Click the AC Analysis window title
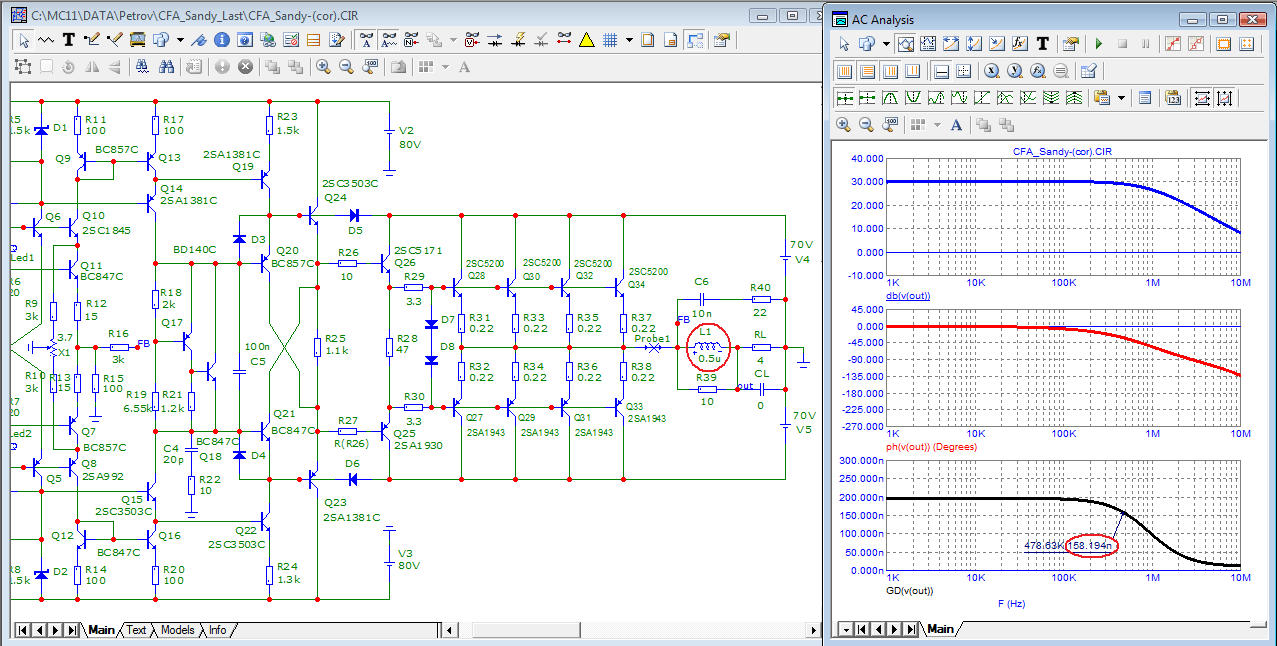This screenshot has width=1277, height=646. 882,19
